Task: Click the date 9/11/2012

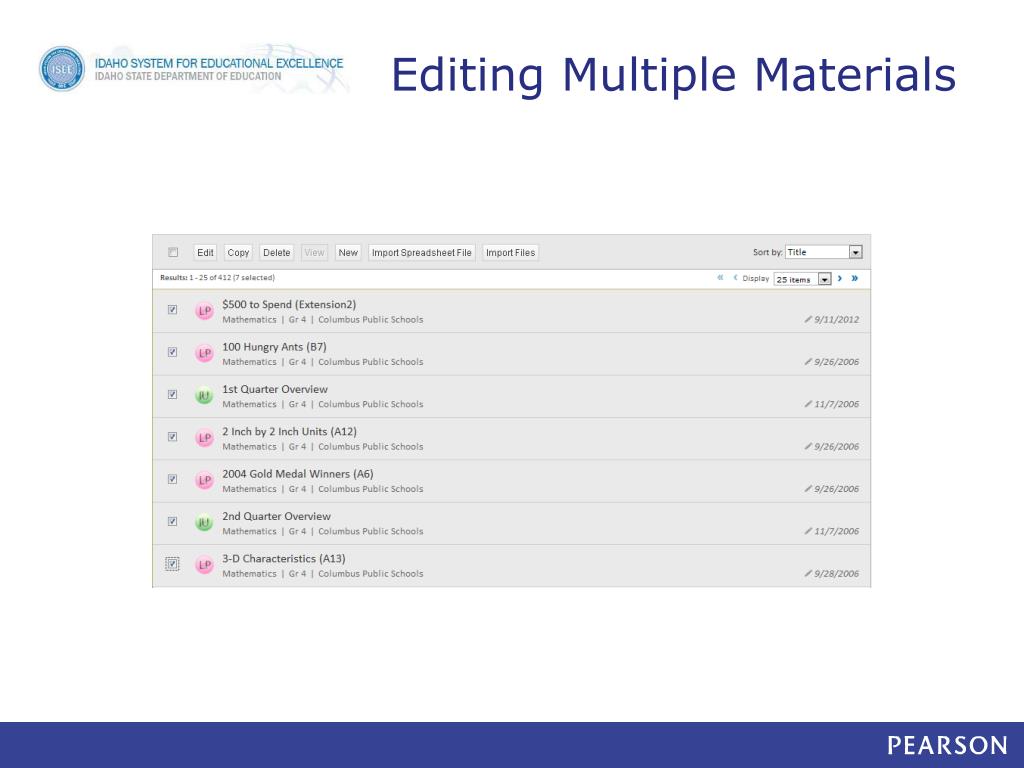Action: (x=837, y=319)
